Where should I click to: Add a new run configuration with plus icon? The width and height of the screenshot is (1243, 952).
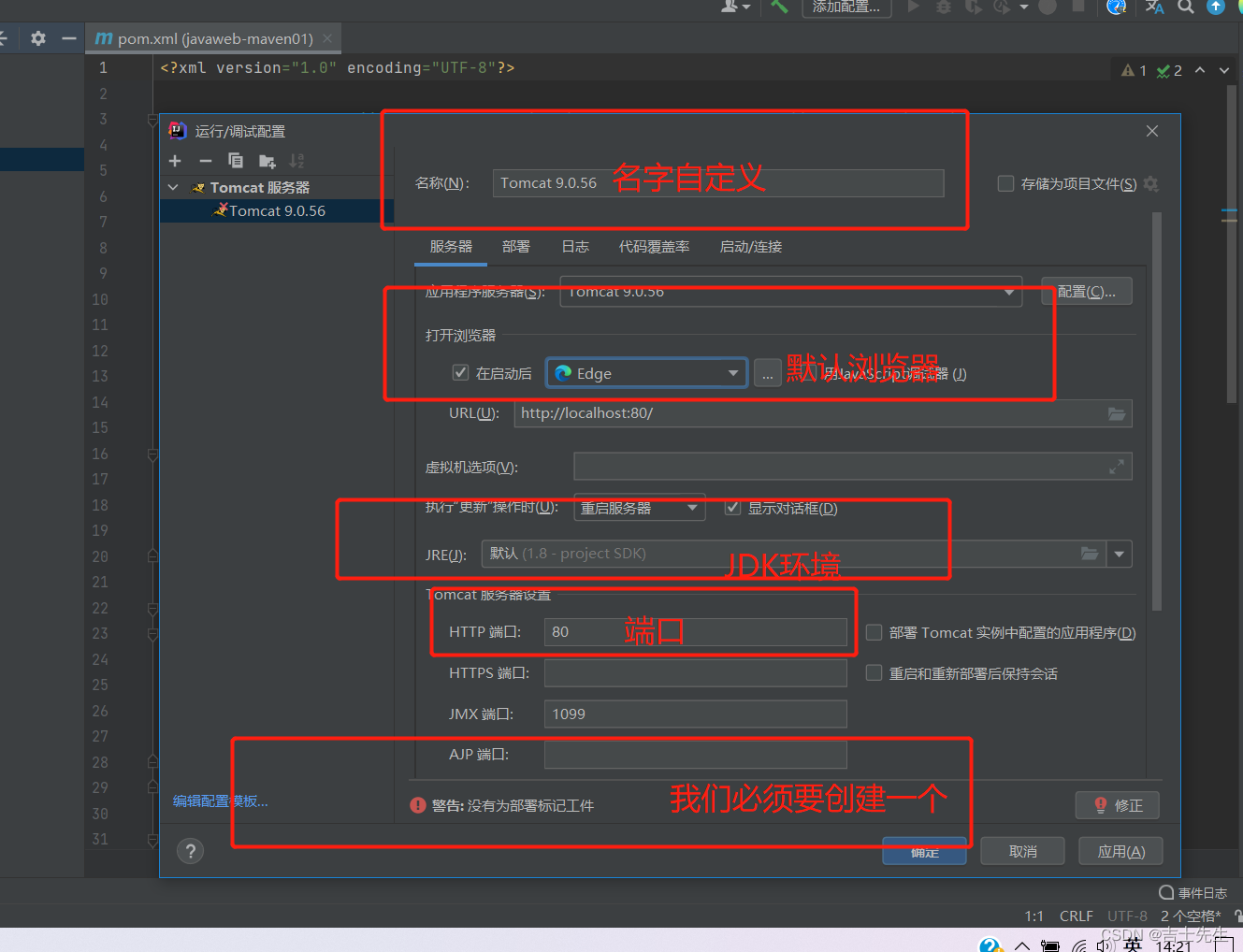pyautogui.click(x=175, y=161)
